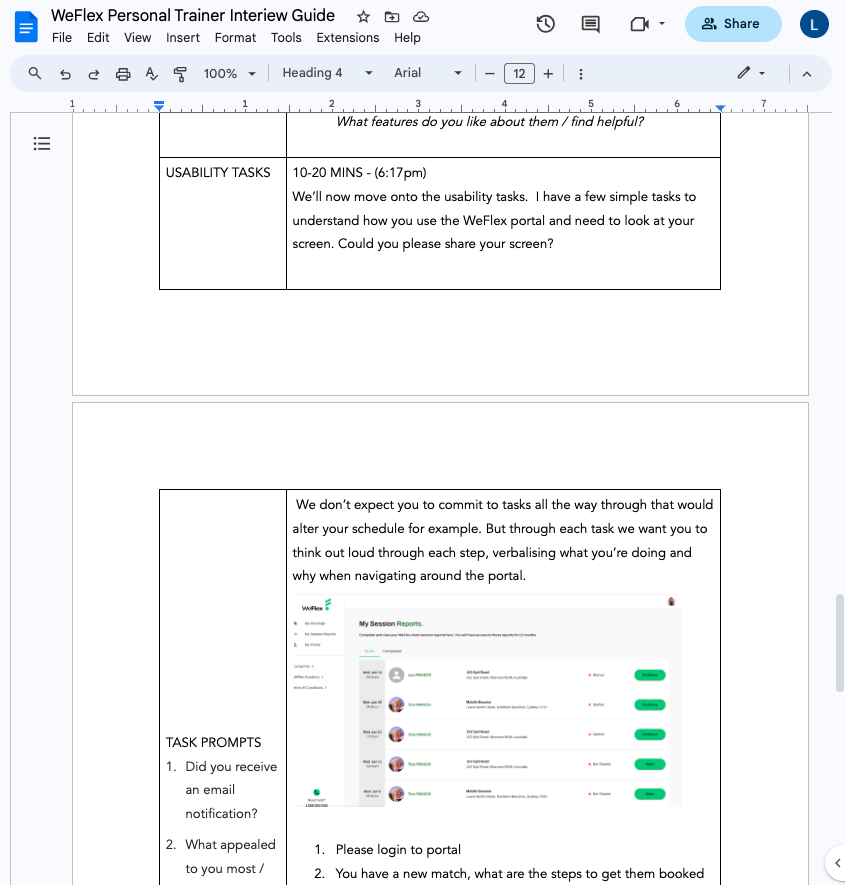
Task: Hide the menus with the chevron
Action: (x=807, y=74)
